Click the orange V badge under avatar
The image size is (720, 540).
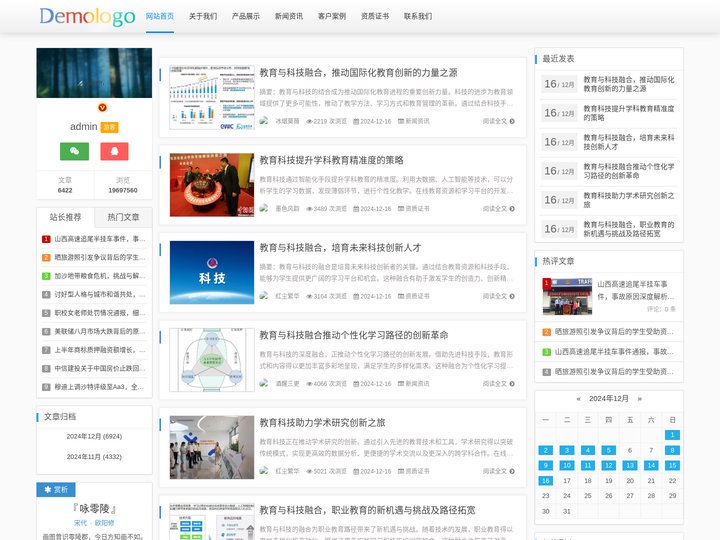pyautogui.click(x=102, y=107)
